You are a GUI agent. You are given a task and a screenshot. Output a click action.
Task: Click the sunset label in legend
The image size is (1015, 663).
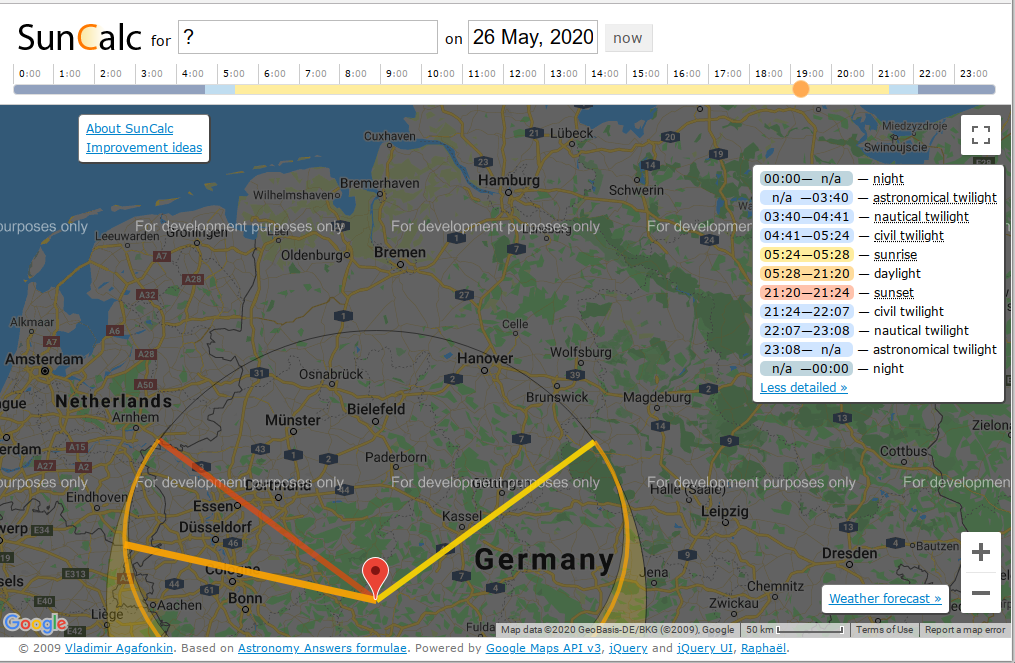click(x=893, y=293)
